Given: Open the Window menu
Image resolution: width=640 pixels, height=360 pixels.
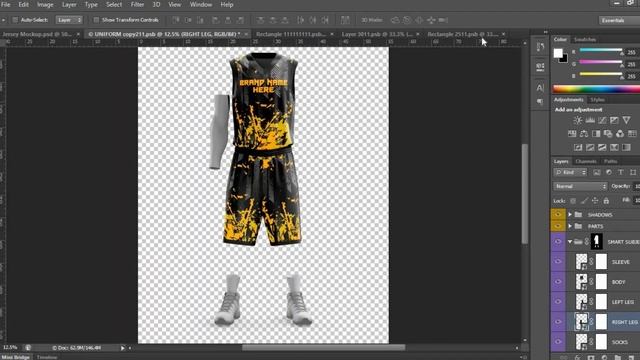Looking at the screenshot, I should click(x=201, y=4).
